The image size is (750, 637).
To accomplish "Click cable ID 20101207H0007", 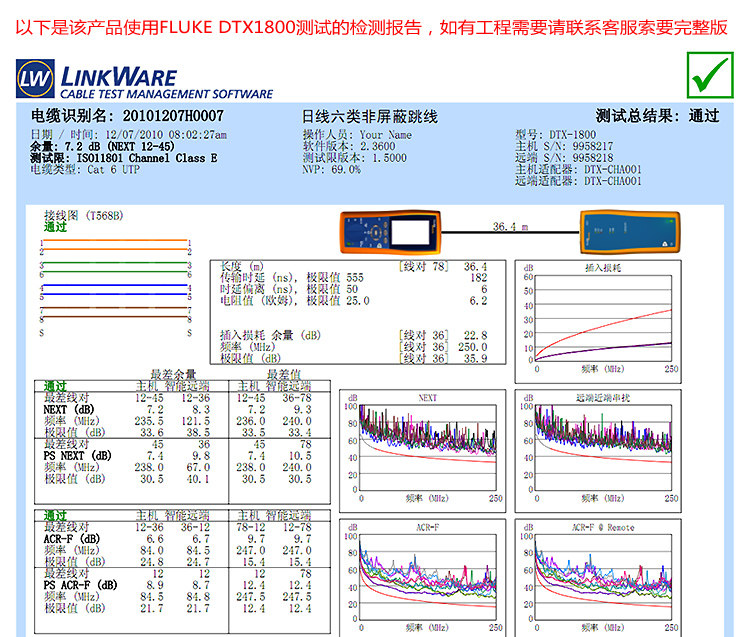I will click(173, 116).
